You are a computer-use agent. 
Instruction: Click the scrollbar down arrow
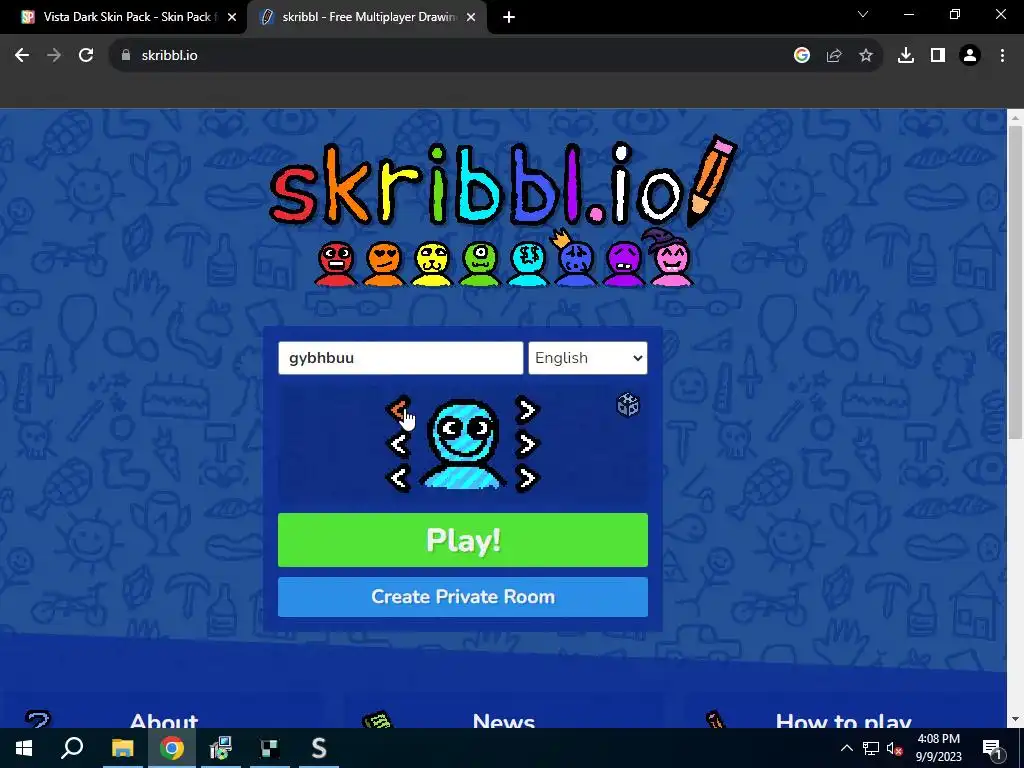tap(1015, 720)
